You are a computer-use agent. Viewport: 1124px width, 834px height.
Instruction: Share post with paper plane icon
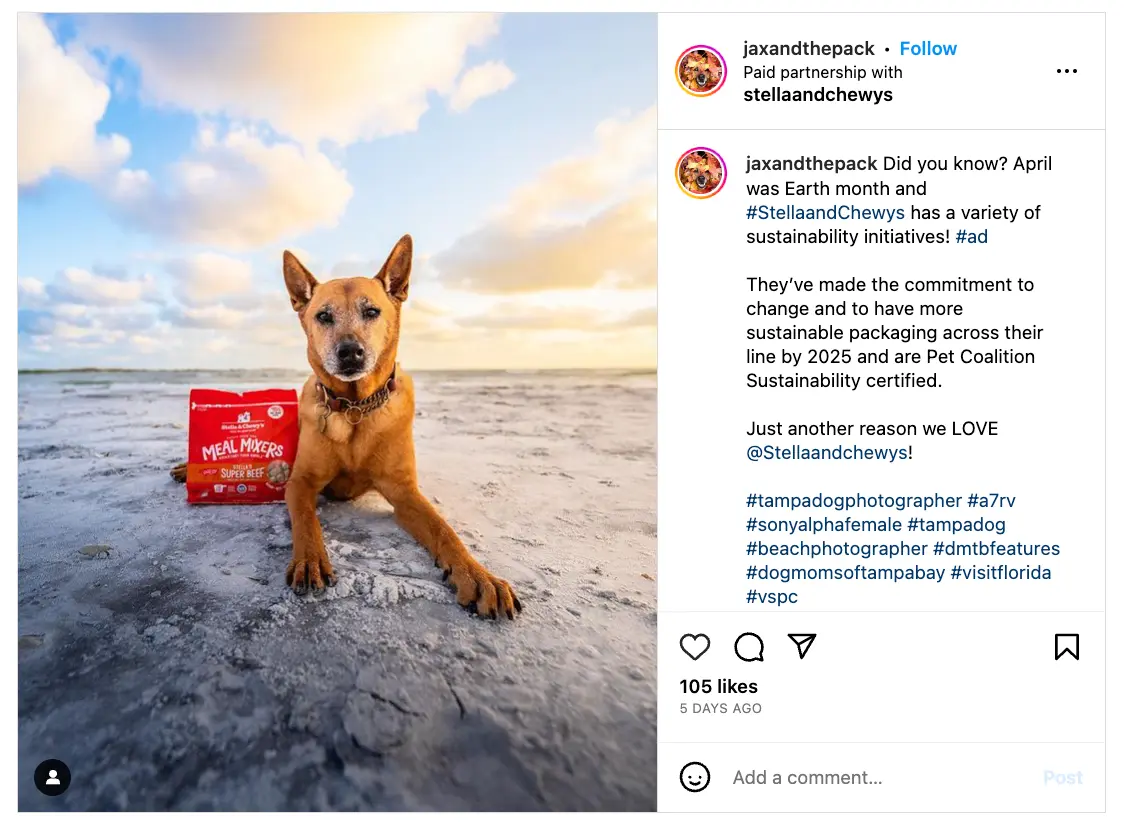pos(802,645)
